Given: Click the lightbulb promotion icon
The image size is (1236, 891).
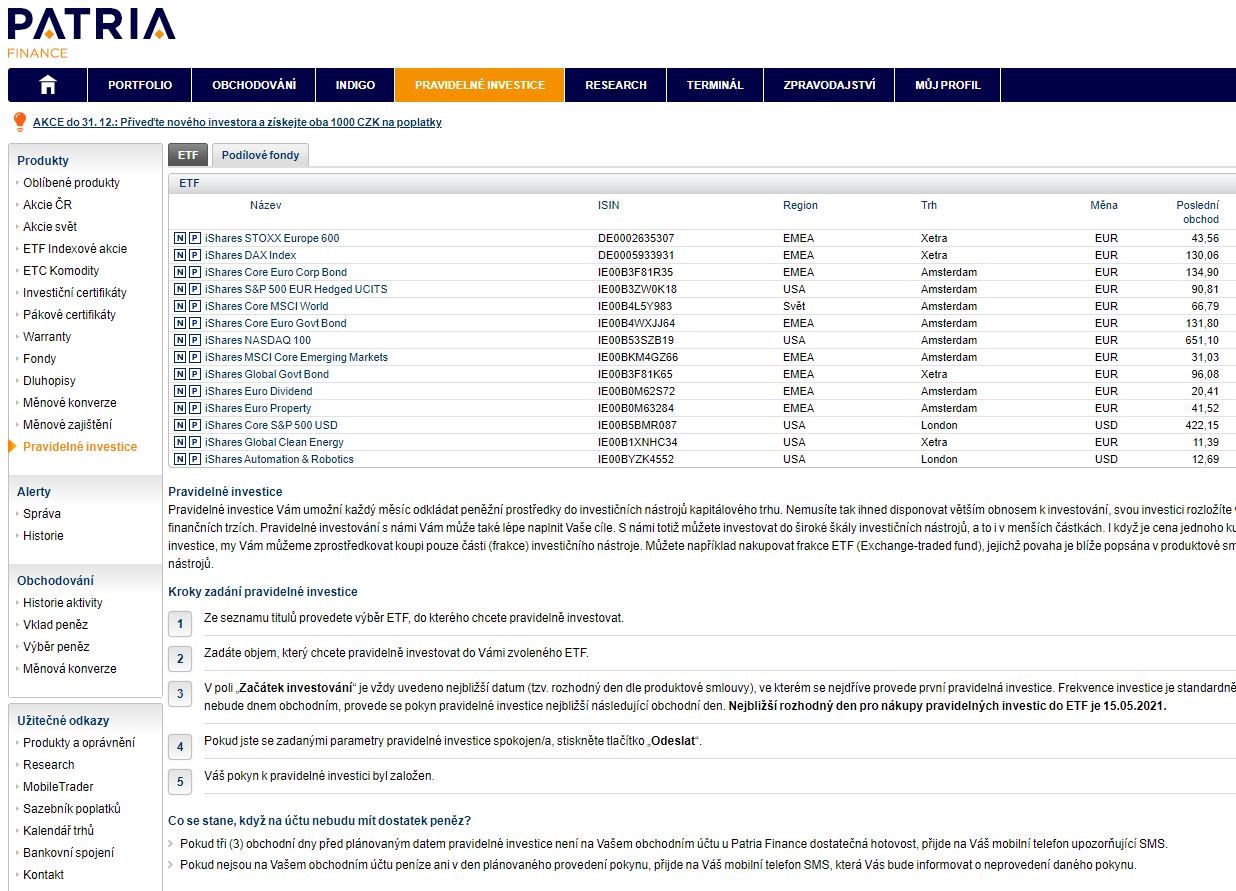Looking at the screenshot, I should pyautogui.click(x=19, y=122).
